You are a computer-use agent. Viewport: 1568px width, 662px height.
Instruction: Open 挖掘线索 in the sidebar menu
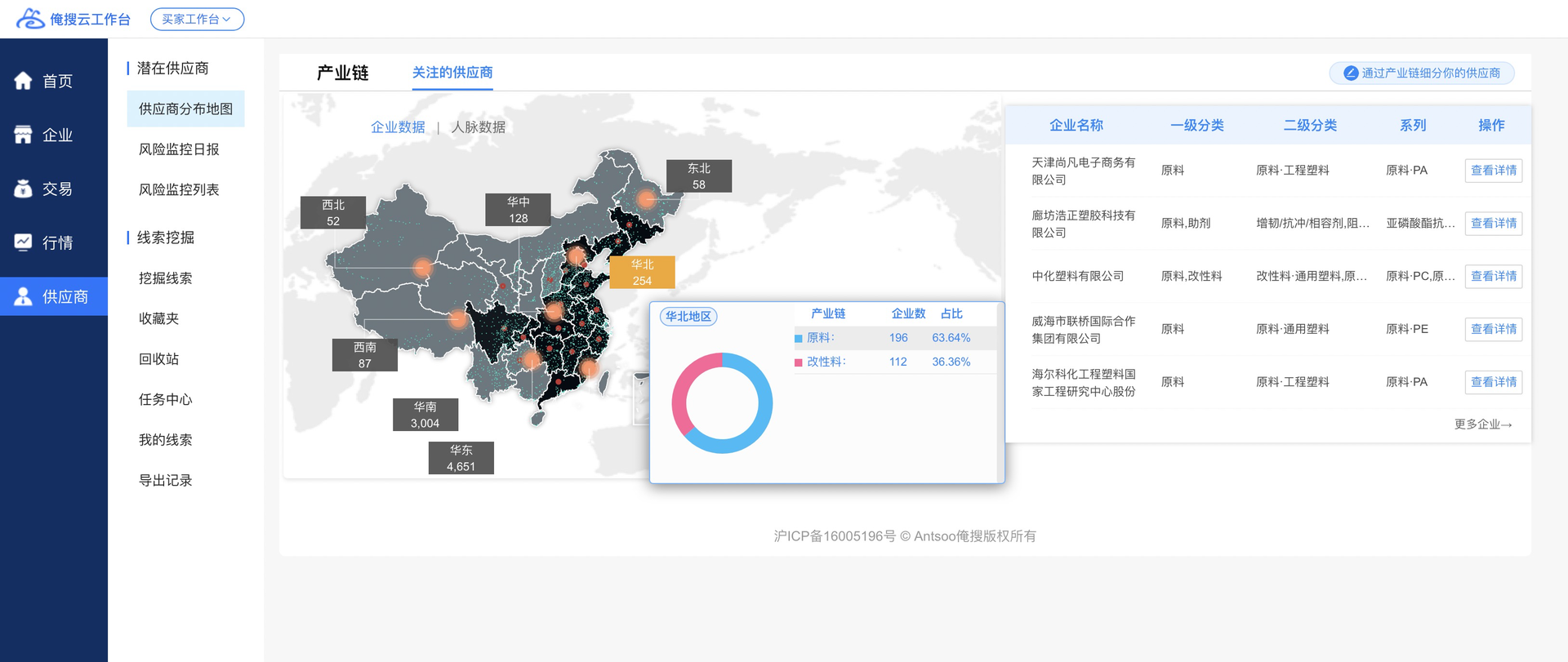click(166, 278)
